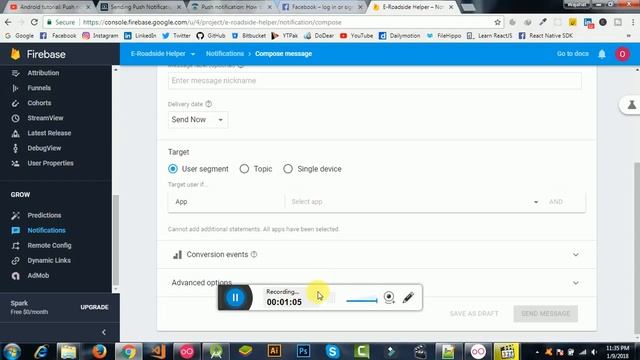Bookmark this page with the star icon
This screenshot has width=640, height=360.
497,22
